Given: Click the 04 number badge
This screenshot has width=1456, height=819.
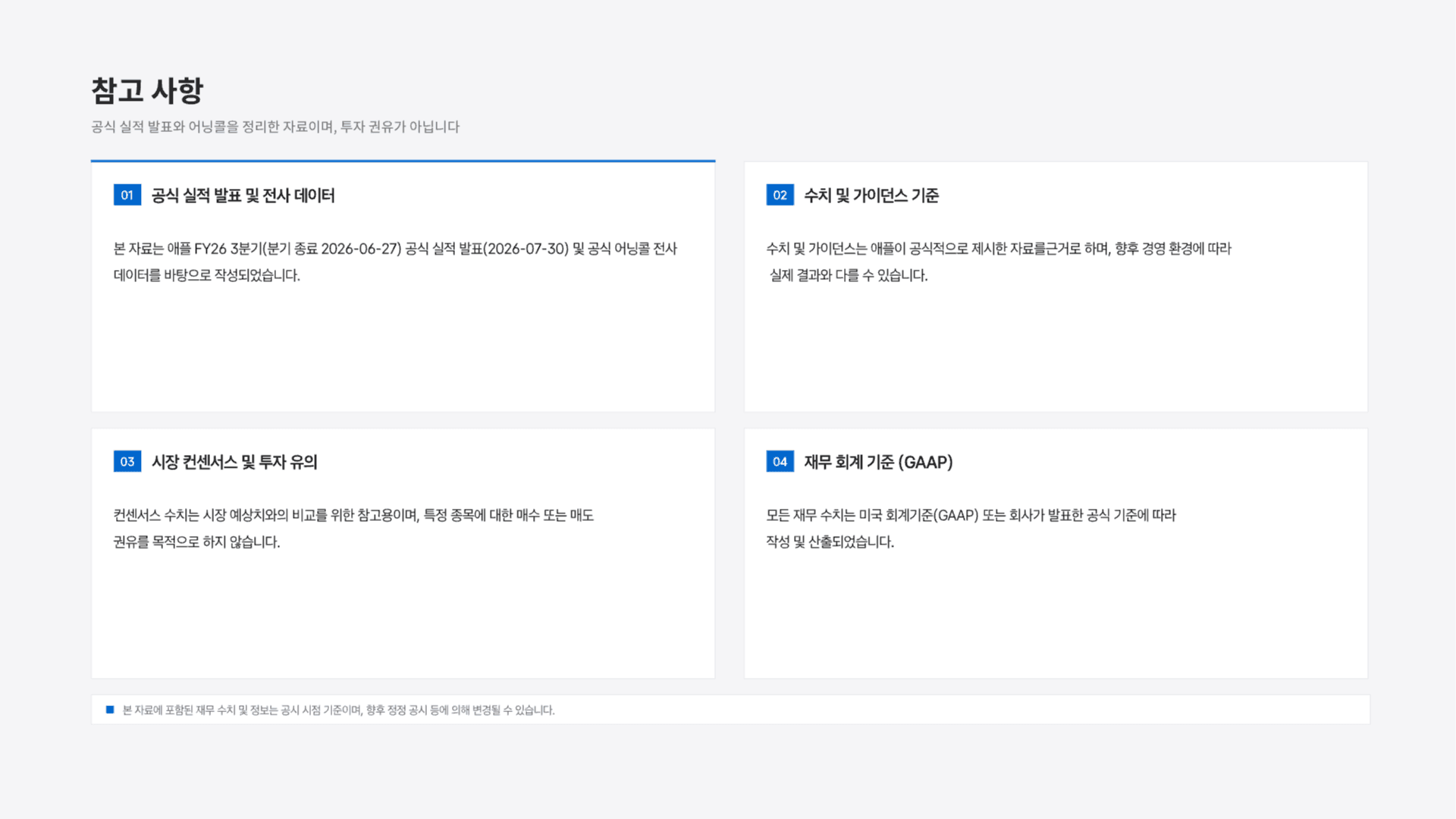Looking at the screenshot, I should [780, 462].
